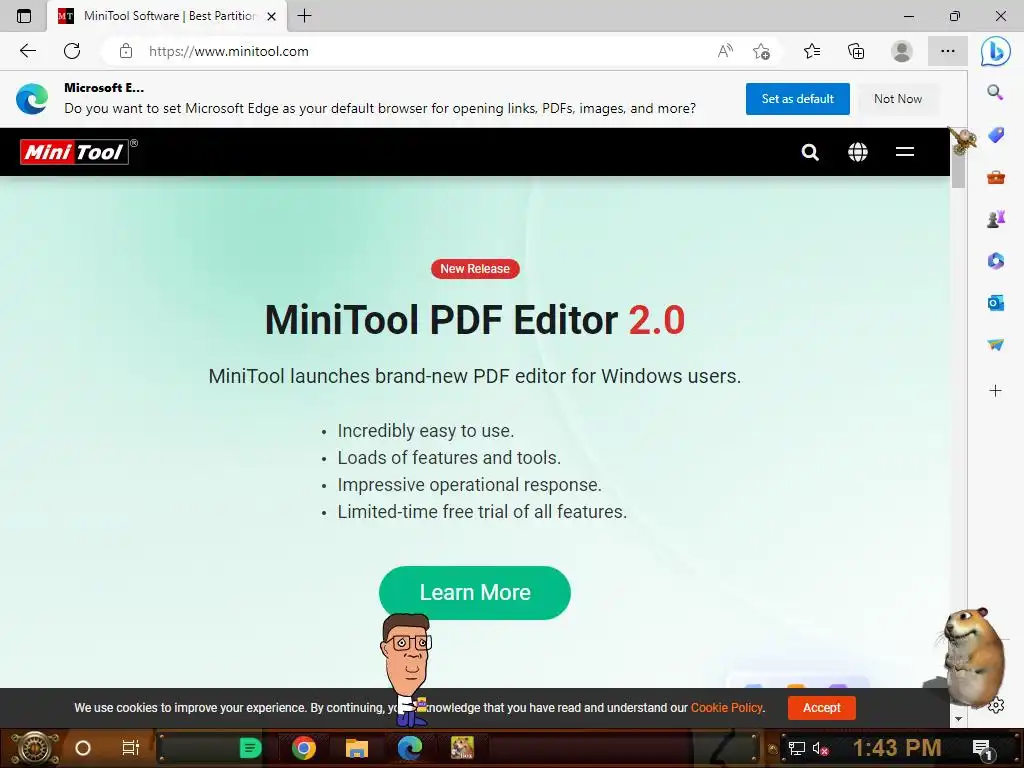Open File Explorer from the taskbar
Viewport: 1024px width, 768px height.
click(x=357, y=748)
